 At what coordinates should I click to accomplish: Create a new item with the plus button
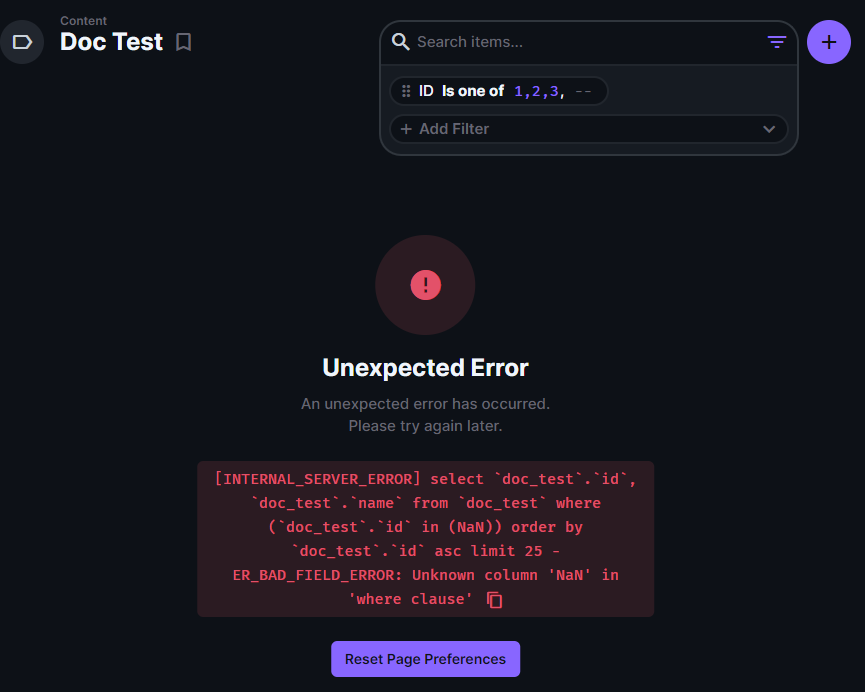point(828,42)
